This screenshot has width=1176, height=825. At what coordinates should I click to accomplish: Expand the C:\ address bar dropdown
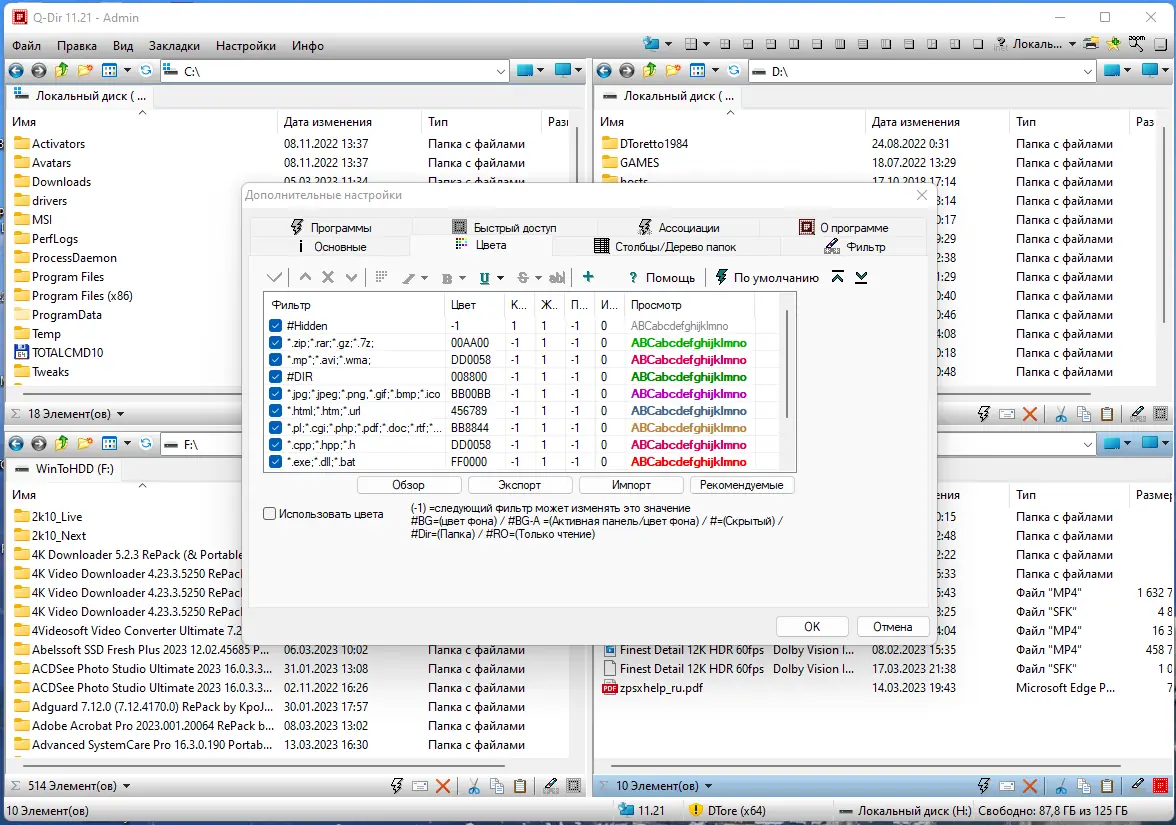coord(501,71)
